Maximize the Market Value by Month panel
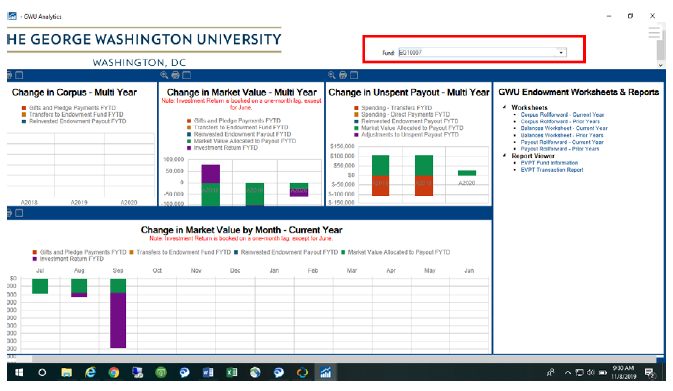 (19, 213)
